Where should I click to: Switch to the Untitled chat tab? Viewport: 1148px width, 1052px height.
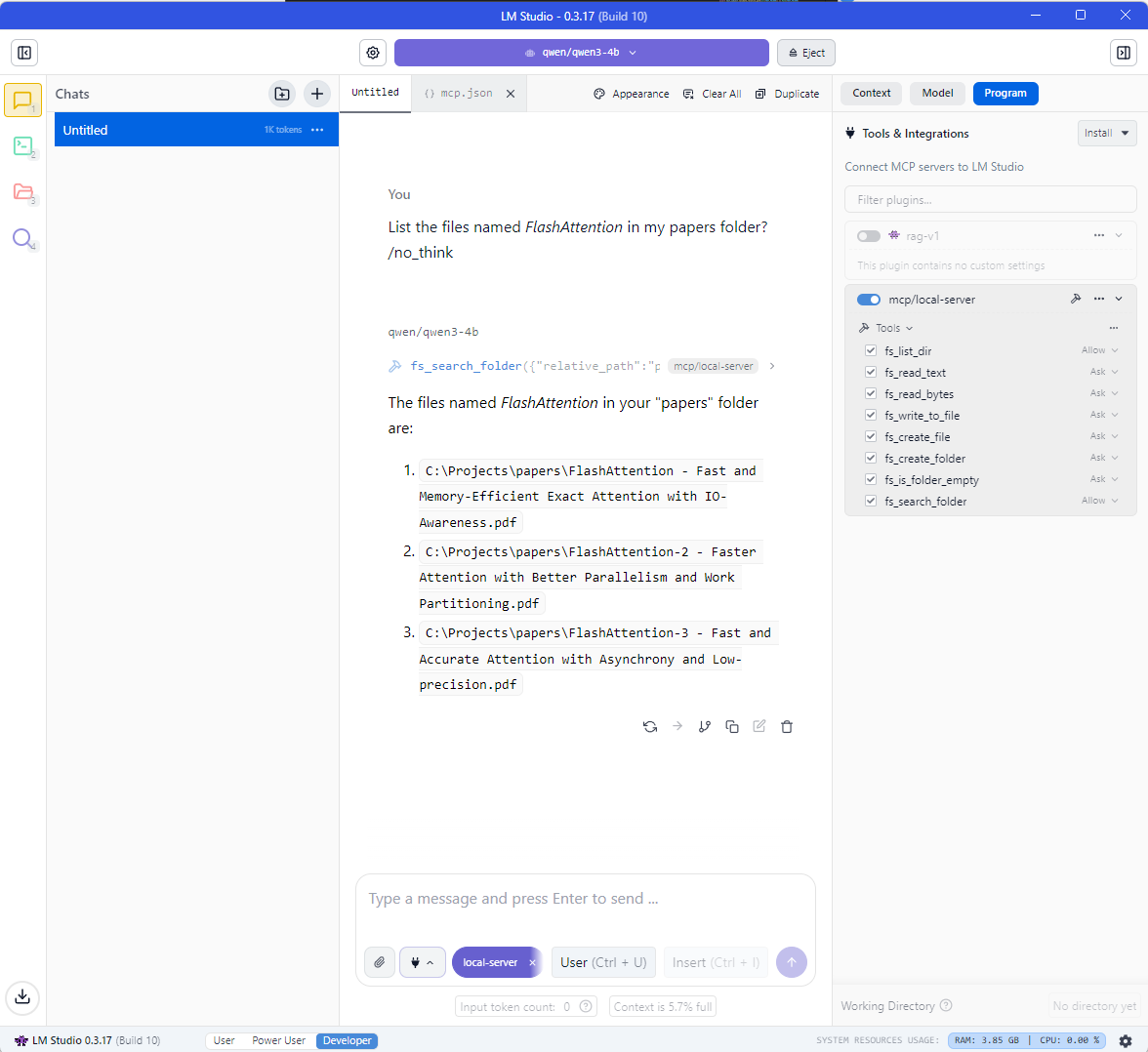(x=375, y=93)
